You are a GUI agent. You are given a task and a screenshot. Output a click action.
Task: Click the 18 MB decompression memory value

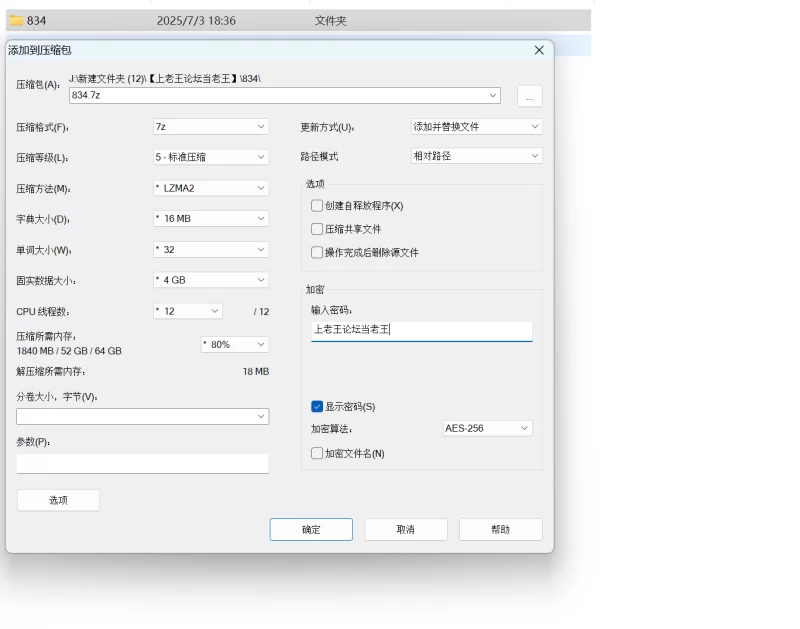pyautogui.click(x=256, y=371)
